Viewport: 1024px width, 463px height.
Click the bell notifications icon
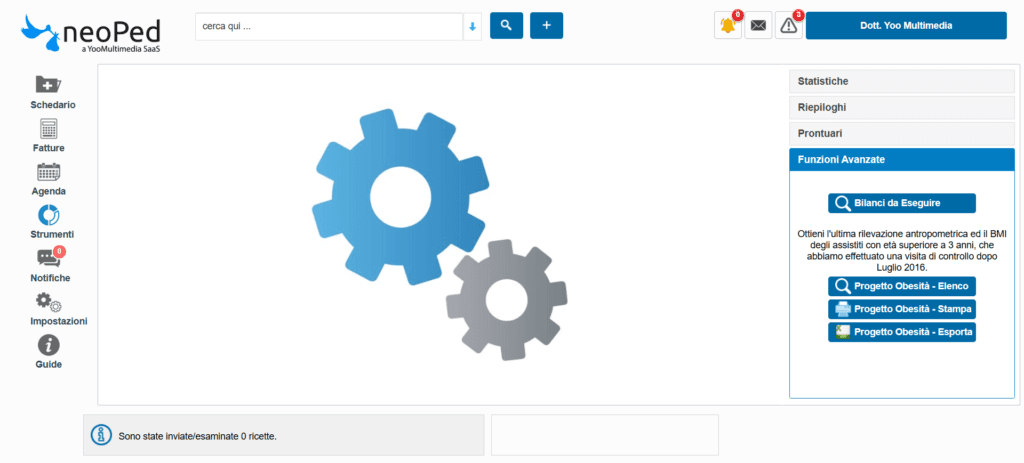727,26
